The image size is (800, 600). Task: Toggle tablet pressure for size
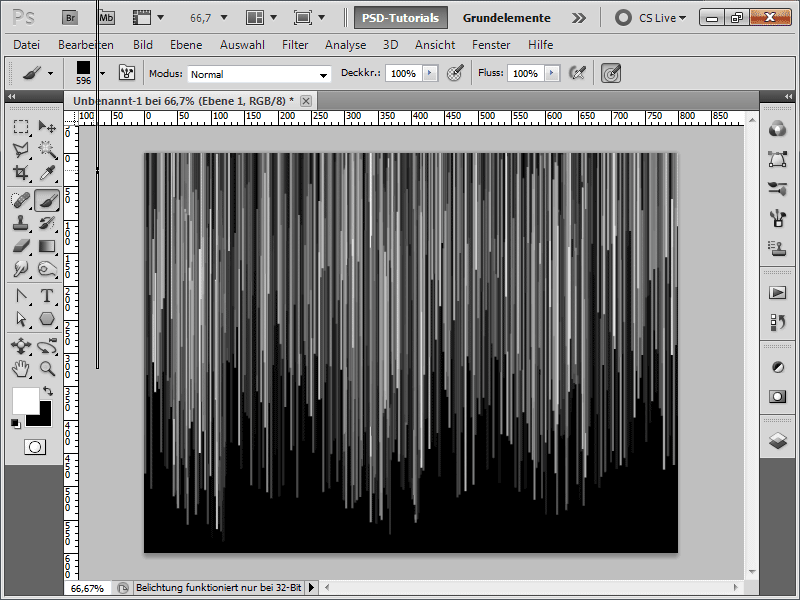tap(611, 73)
